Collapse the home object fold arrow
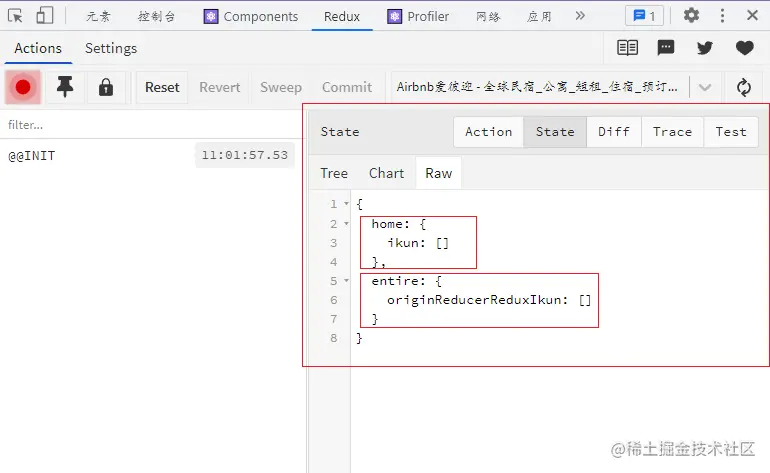Screen dimensions: 770x473 (346, 224)
